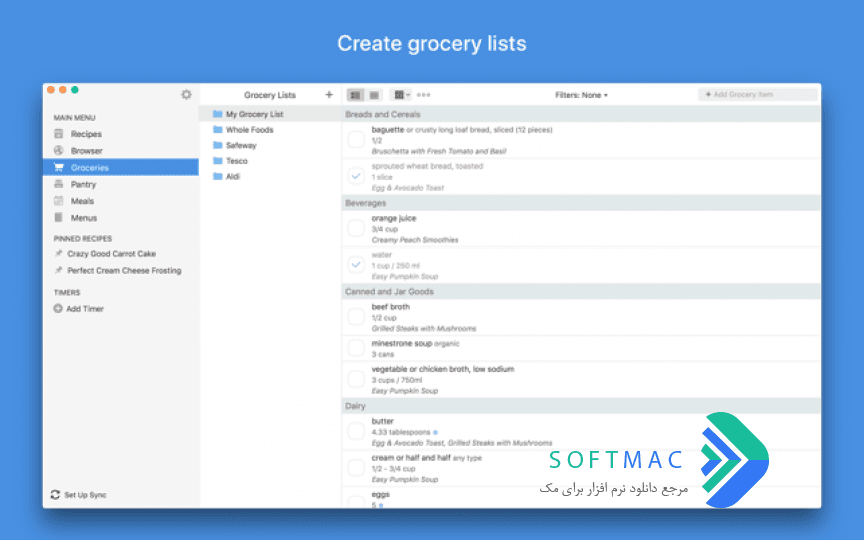Screen dimensions: 864x540
Task: Select the Whole Foods list name
Action: pyautogui.click(x=250, y=129)
